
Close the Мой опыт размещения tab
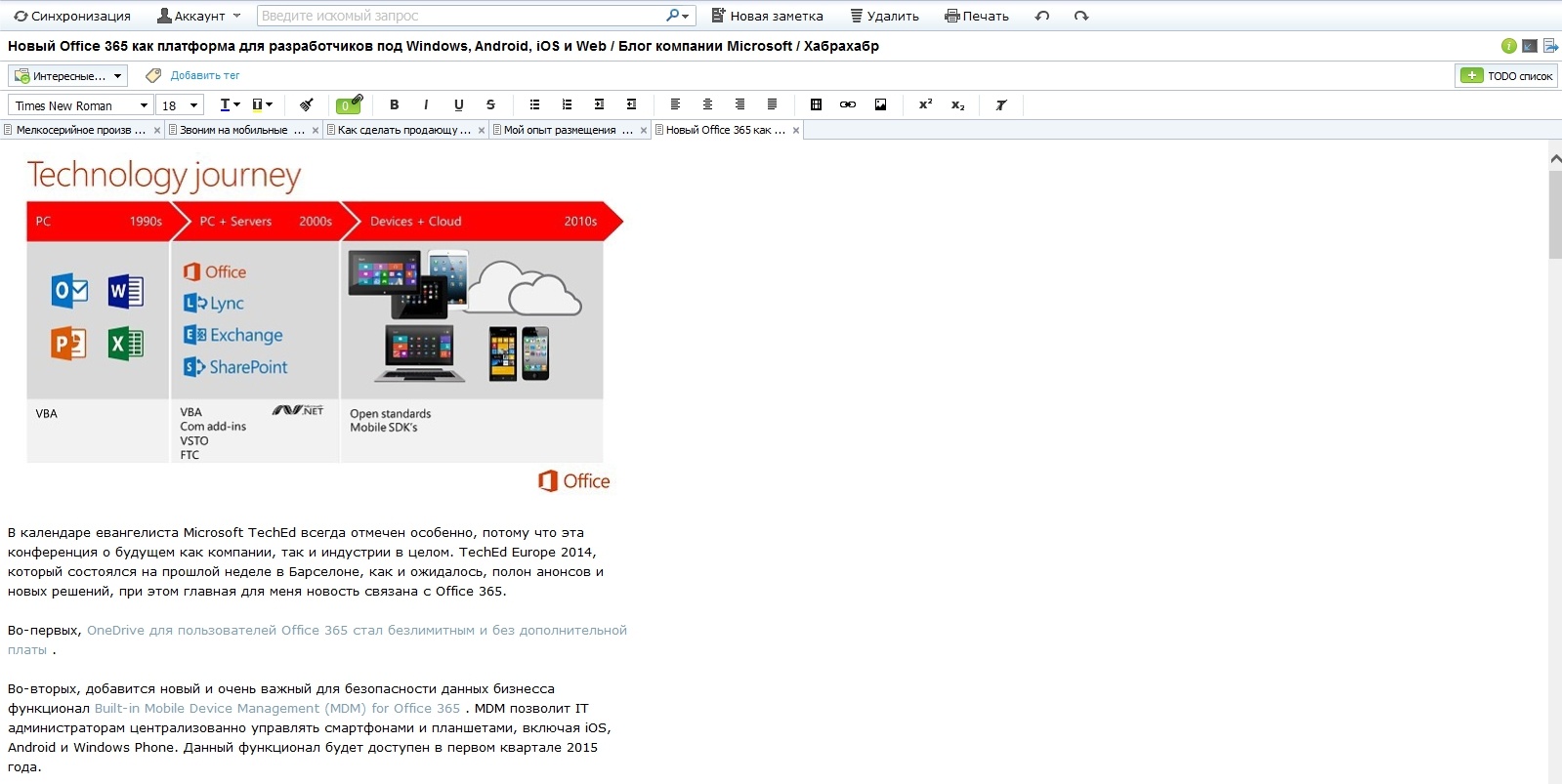(x=644, y=130)
